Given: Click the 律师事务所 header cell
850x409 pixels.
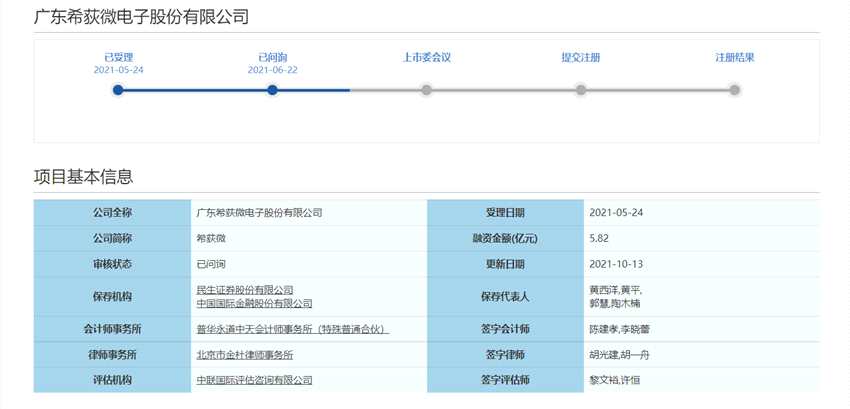Looking at the screenshot, I should (112, 355).
